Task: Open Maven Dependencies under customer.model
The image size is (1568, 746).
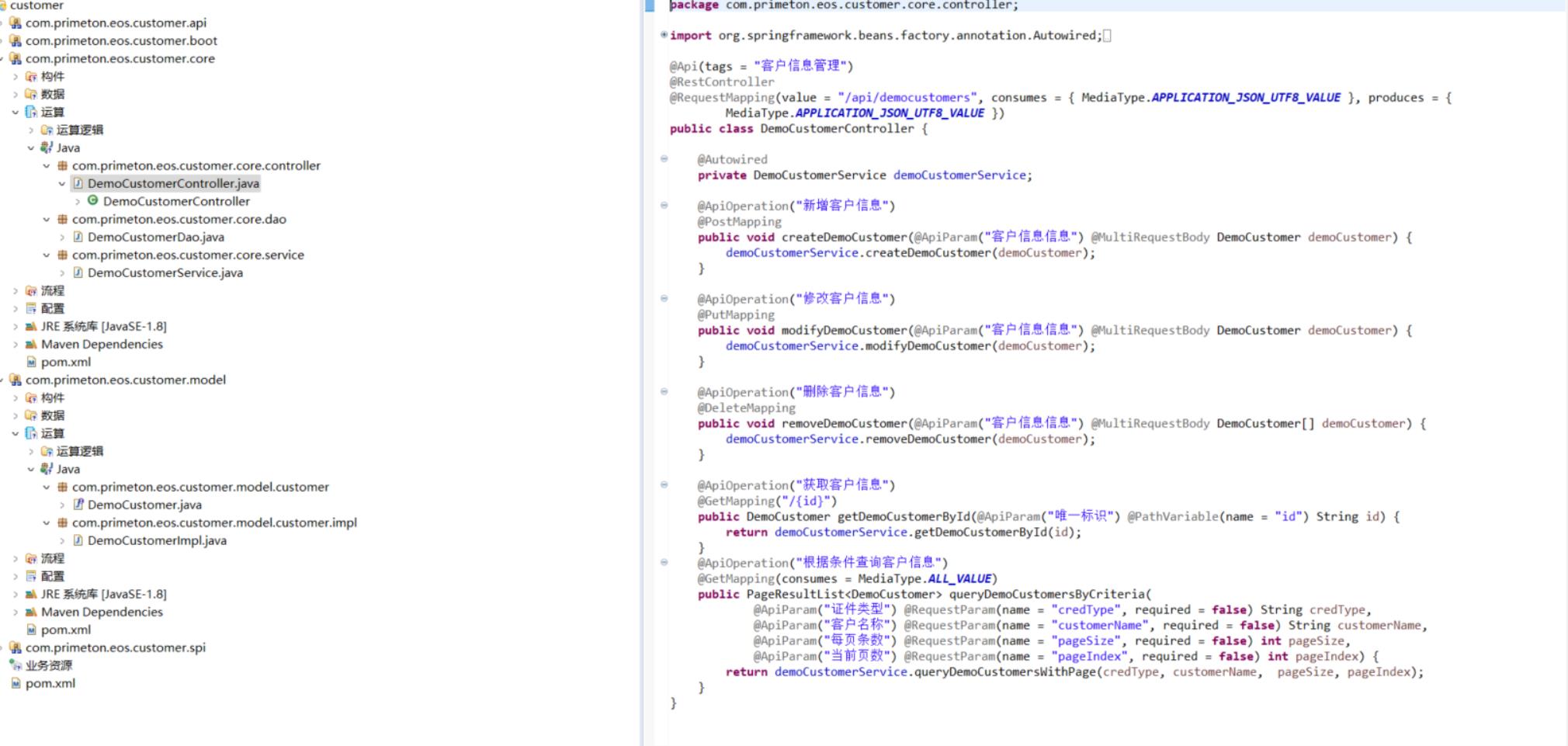Action: pos(102,612)
